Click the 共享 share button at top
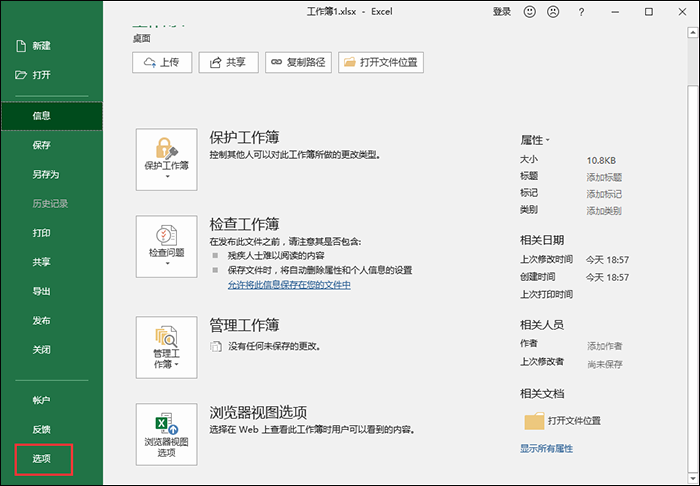This screenshot has width=700, height=486. click(x=229, y=62)
